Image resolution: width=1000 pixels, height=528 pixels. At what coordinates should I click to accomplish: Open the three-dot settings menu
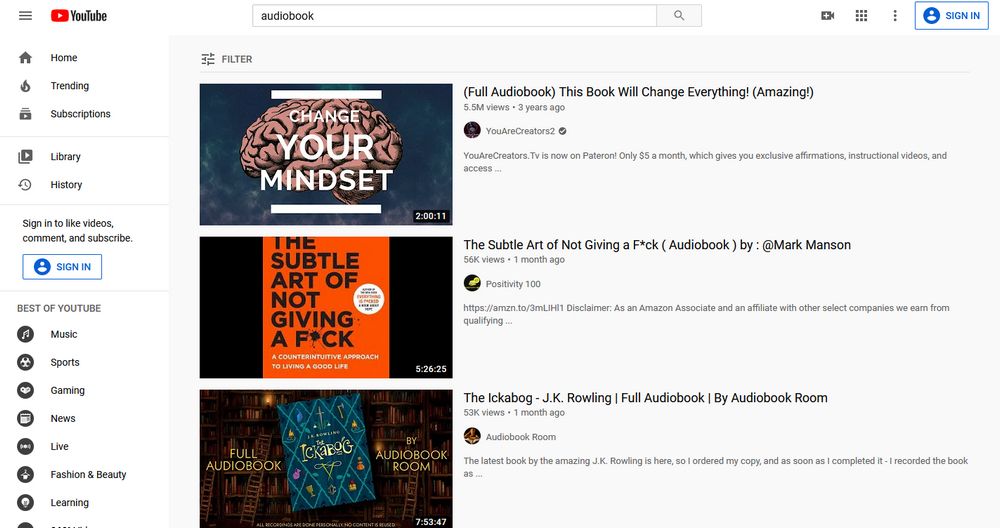895,15
